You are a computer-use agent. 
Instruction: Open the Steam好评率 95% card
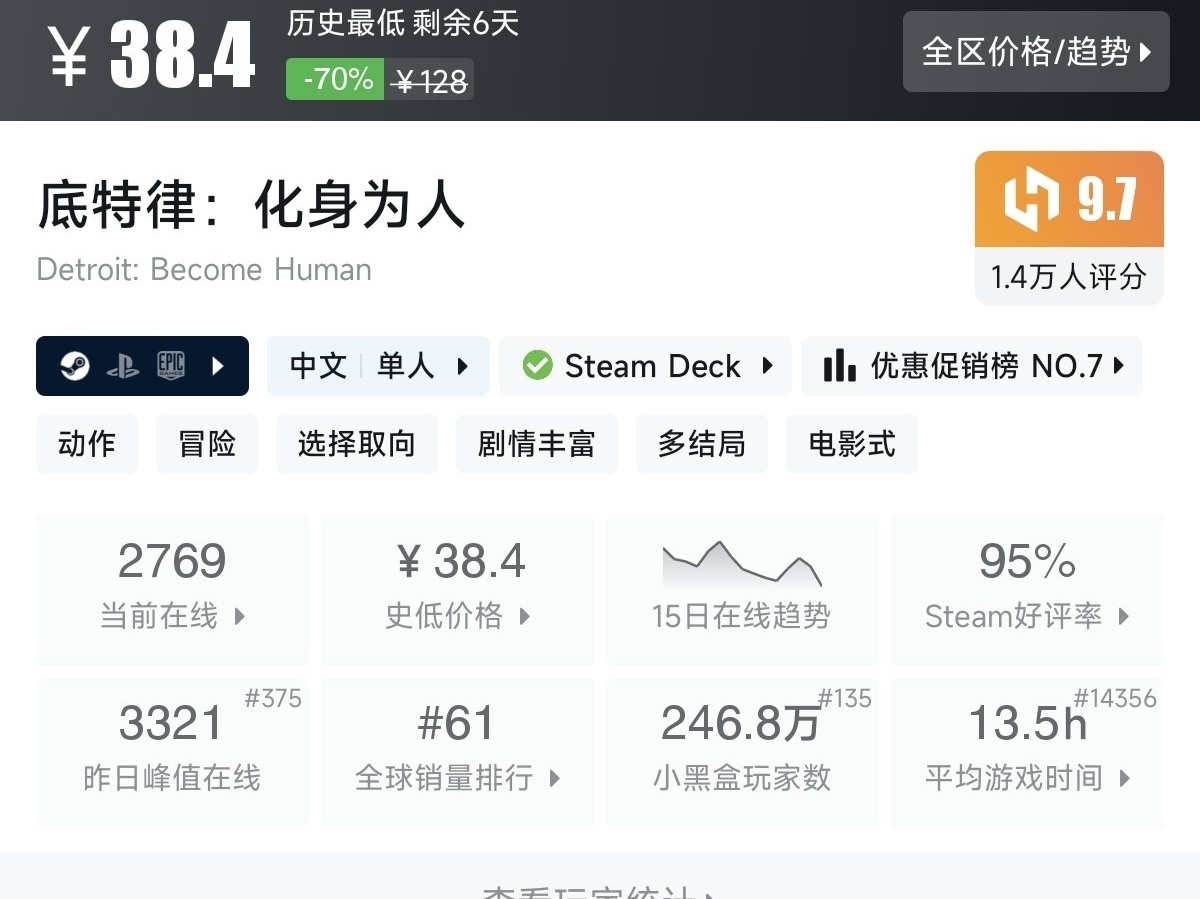pos(1027,591)
